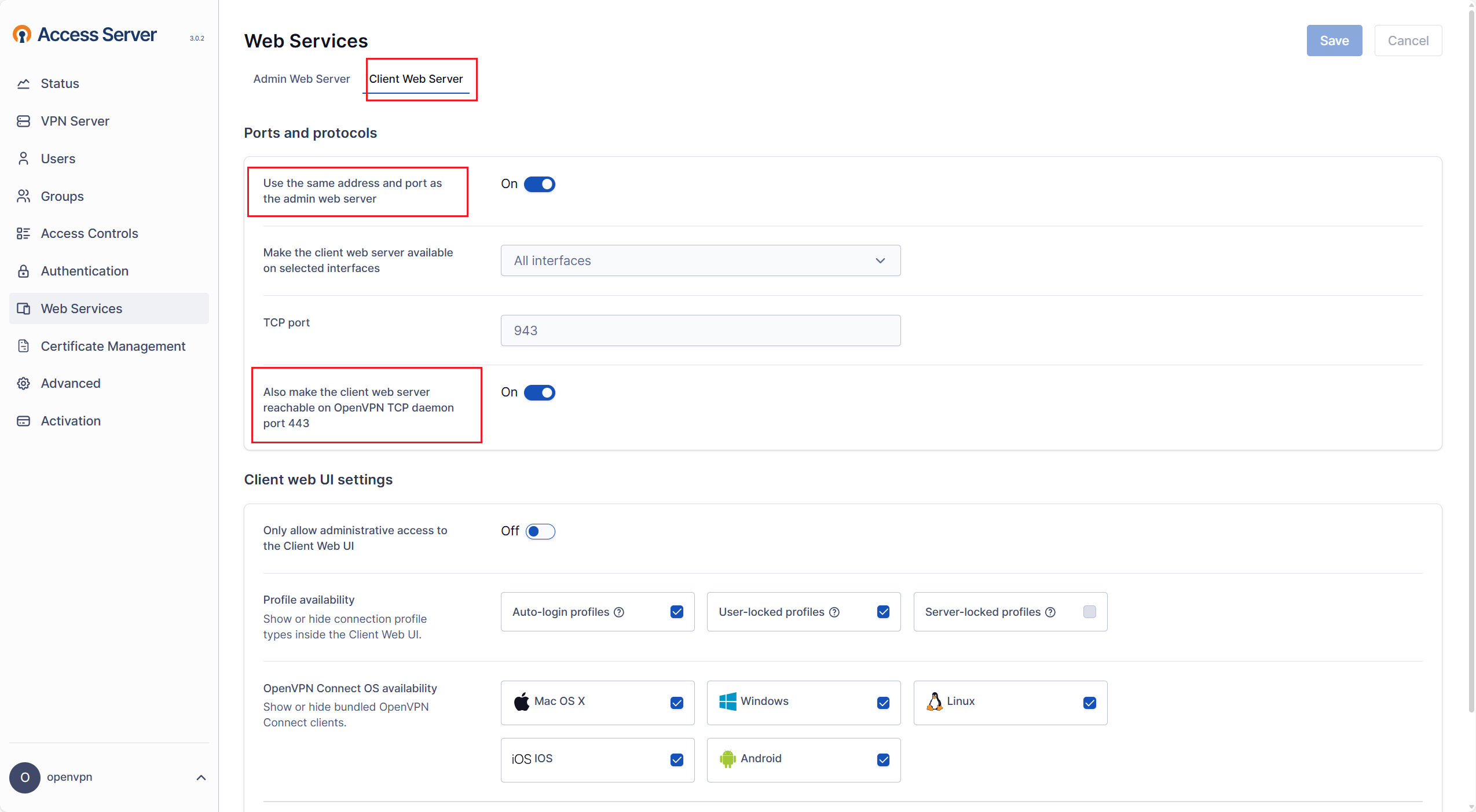Expand the openvpn user menu chevron
This screenshot has height=812, width=1476.
201,777
